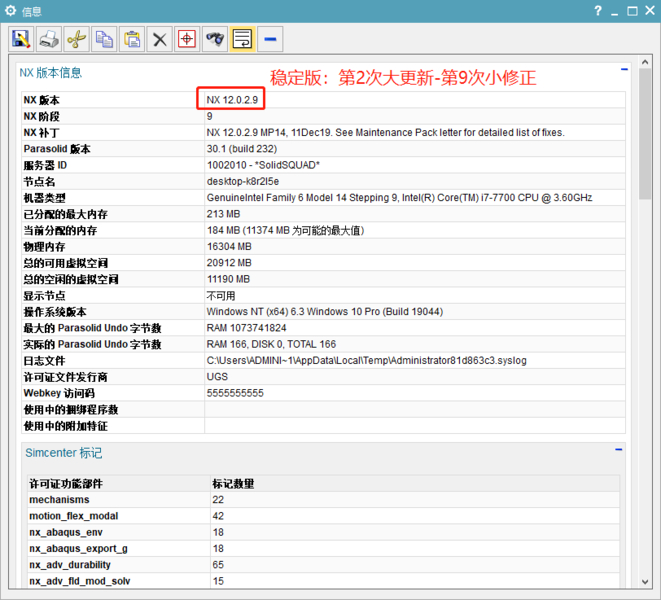Click the Simcenter 标记 heading
661x600 pixels.
pos(64,453)
